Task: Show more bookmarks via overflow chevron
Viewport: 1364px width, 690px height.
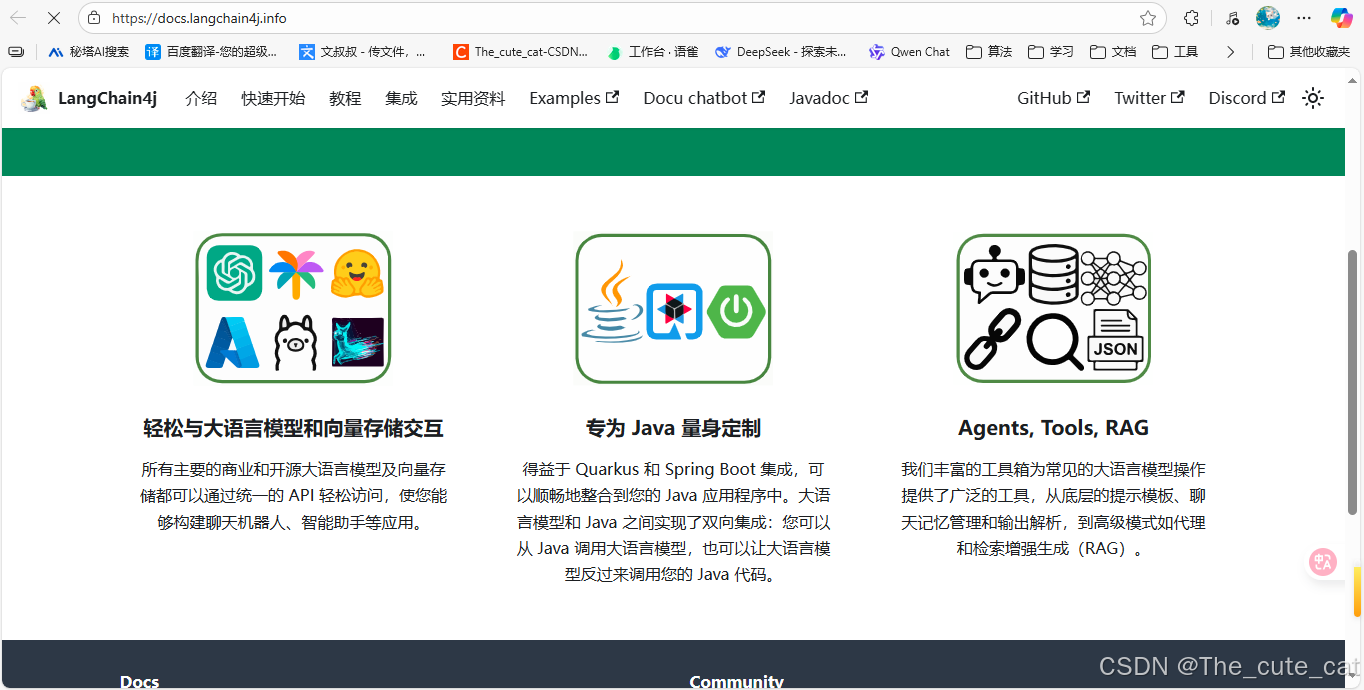Action: point(1231,52)
